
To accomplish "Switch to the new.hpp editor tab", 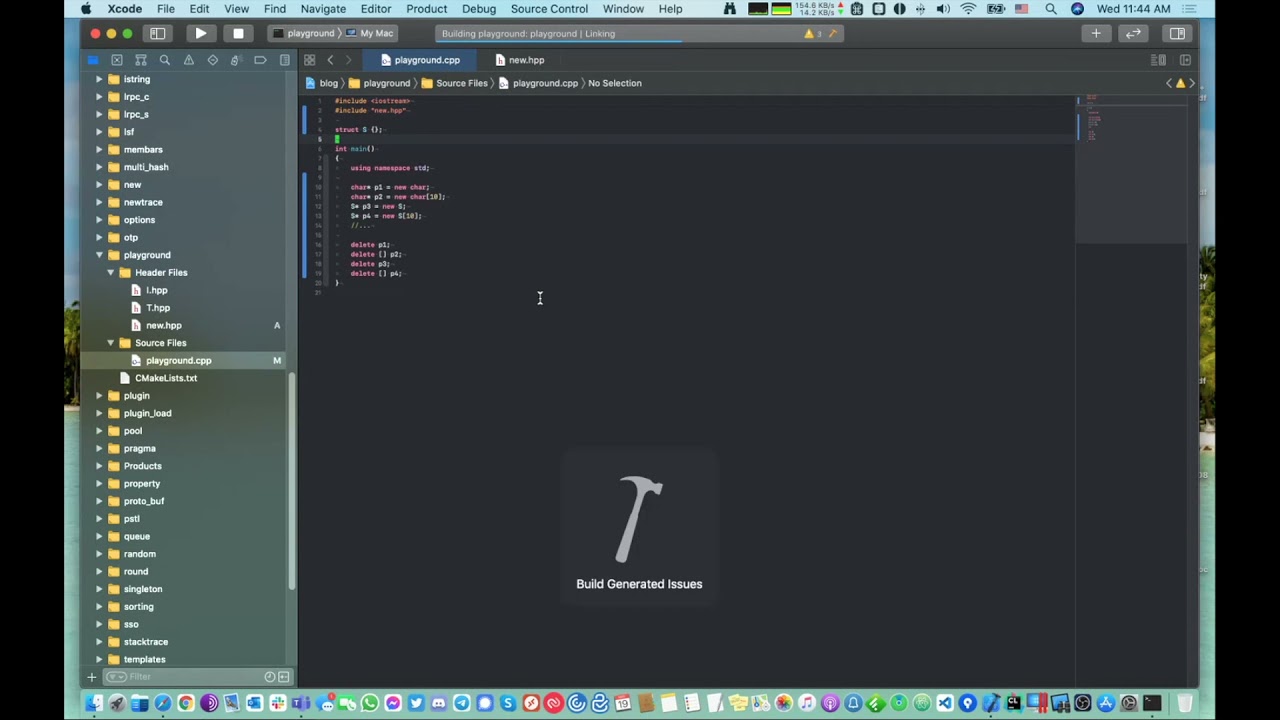I will pos(520,60).
